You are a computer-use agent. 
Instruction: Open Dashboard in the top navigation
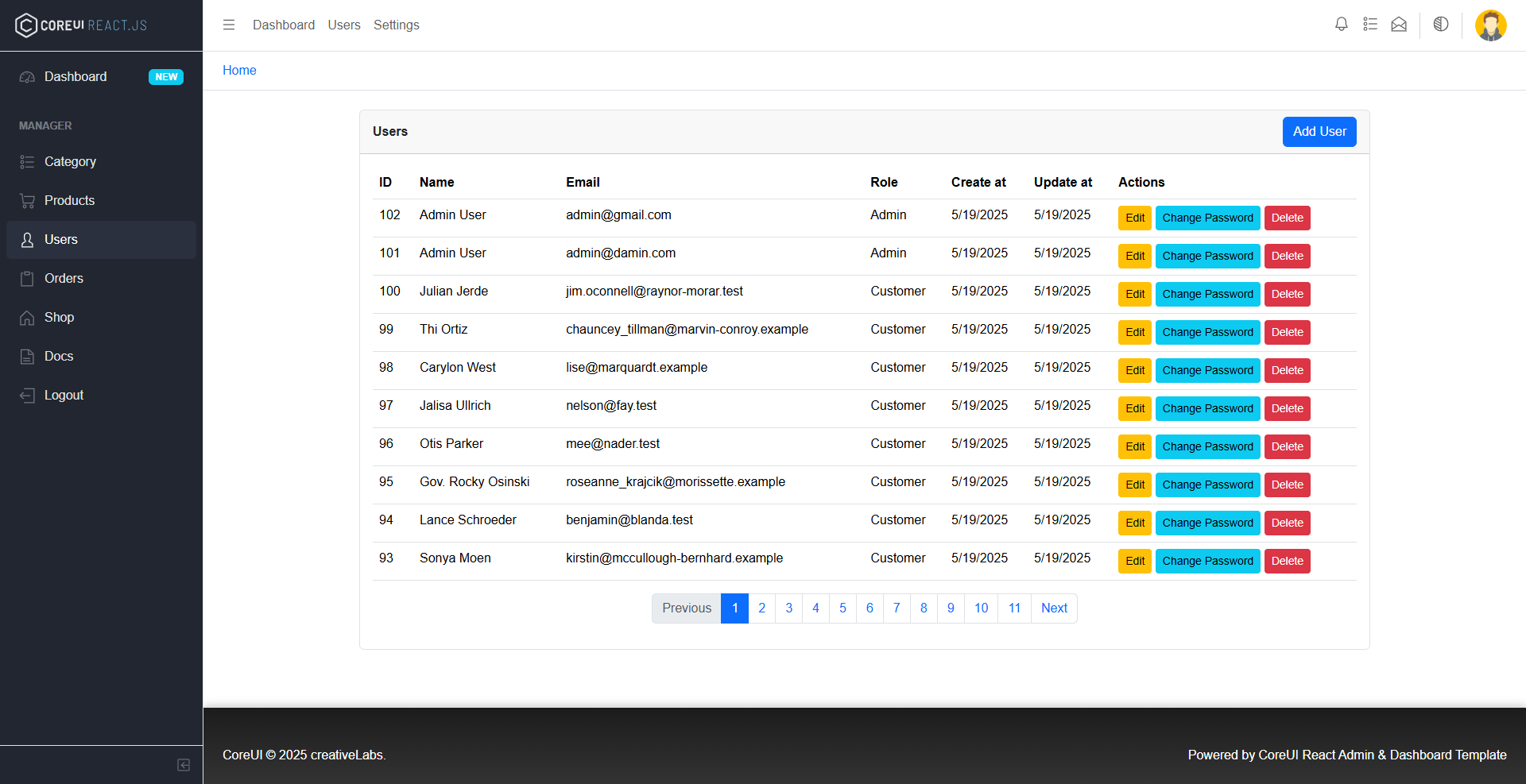(x=284, y=25)
